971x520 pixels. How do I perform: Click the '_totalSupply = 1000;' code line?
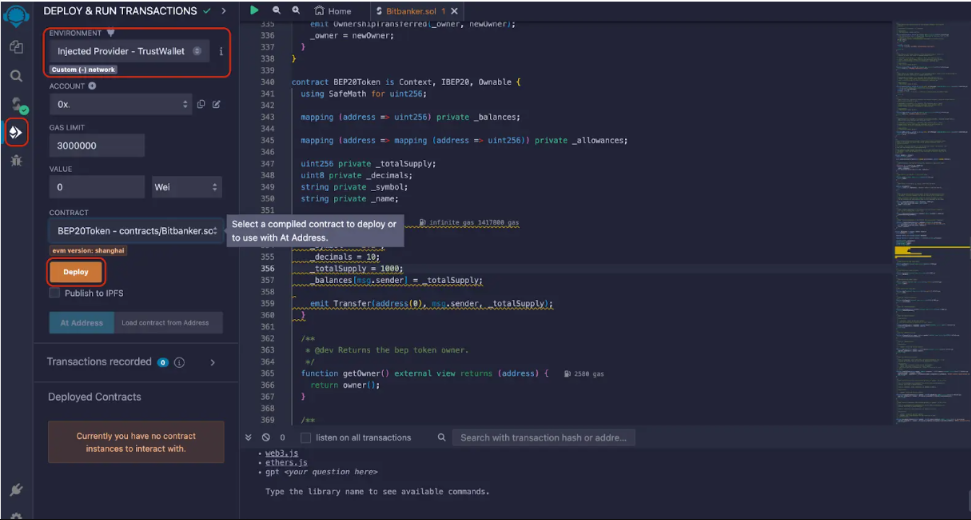click(x=357, y=269)
